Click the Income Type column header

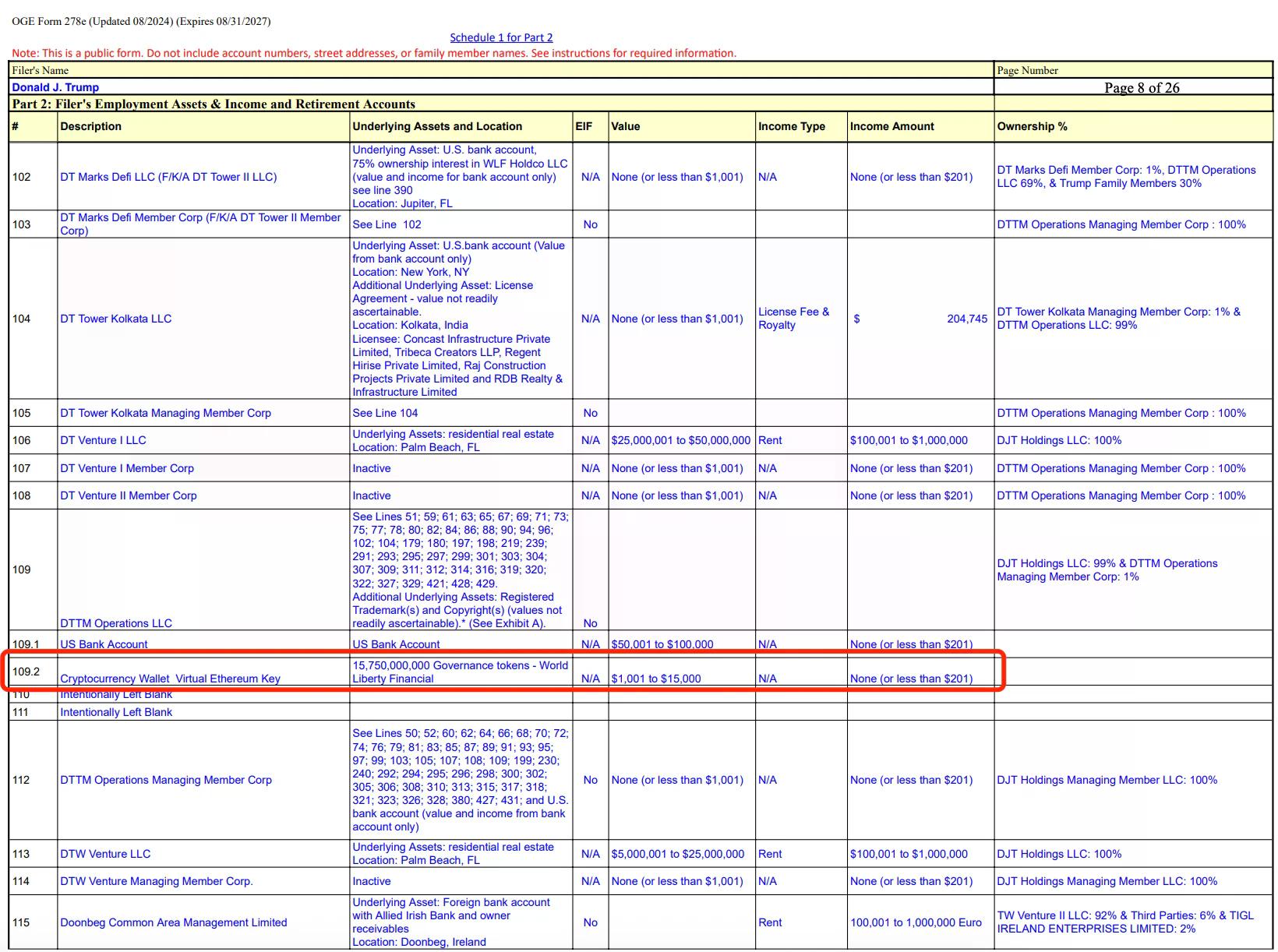click(791, 126)
